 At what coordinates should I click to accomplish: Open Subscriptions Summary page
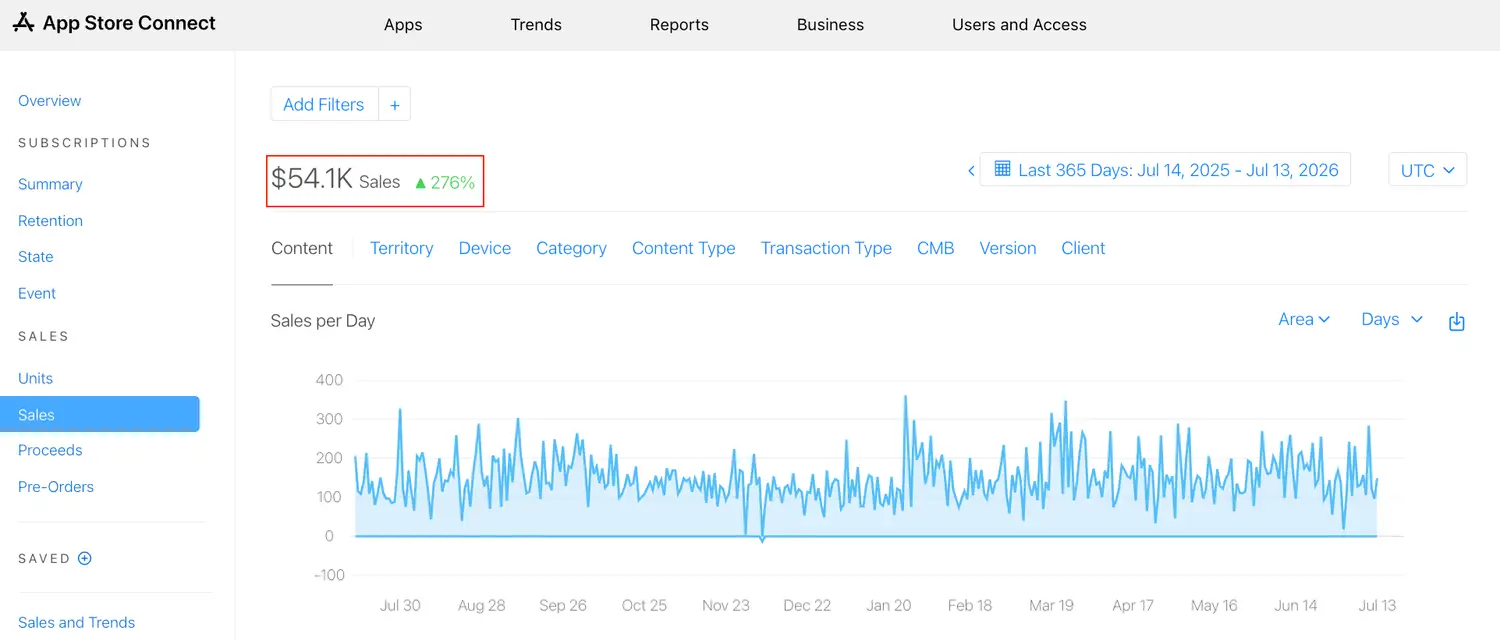[x=50, y=184]
